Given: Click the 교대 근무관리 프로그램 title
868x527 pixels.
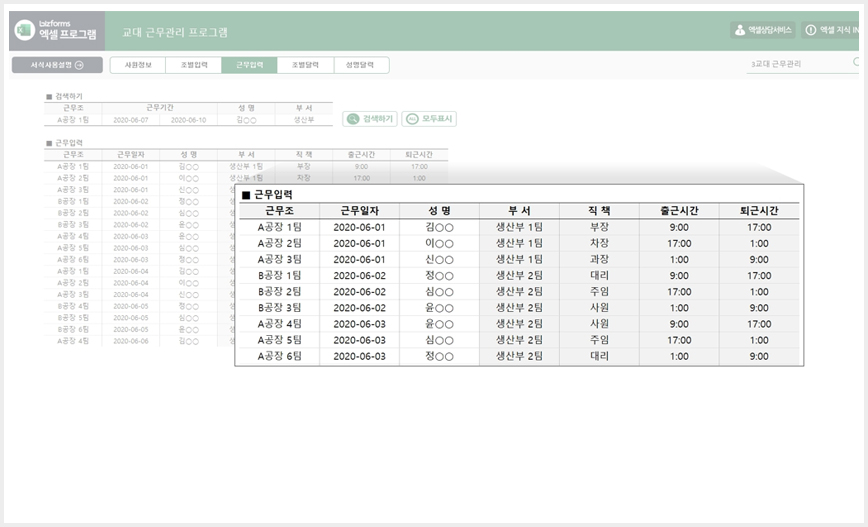Looking at the screenshot, I should [x=175, y=32].
